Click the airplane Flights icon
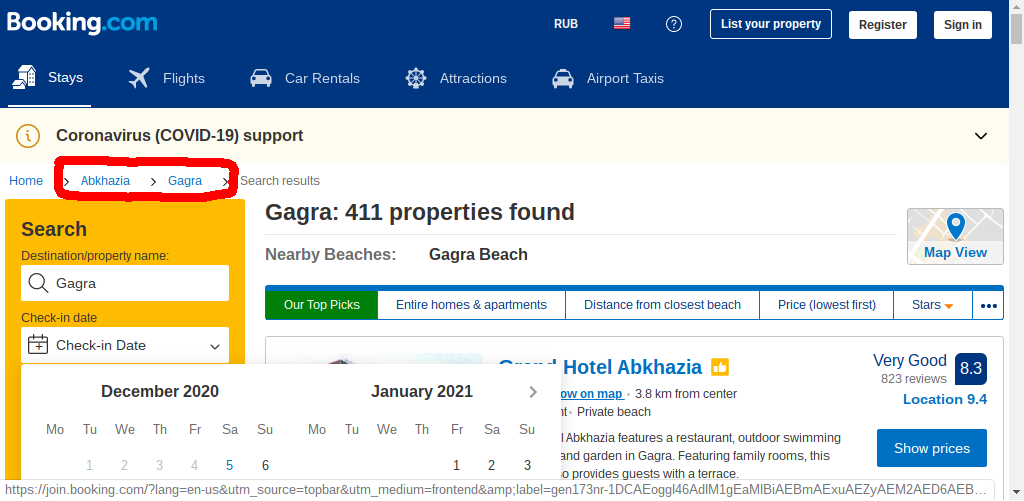 139,78
